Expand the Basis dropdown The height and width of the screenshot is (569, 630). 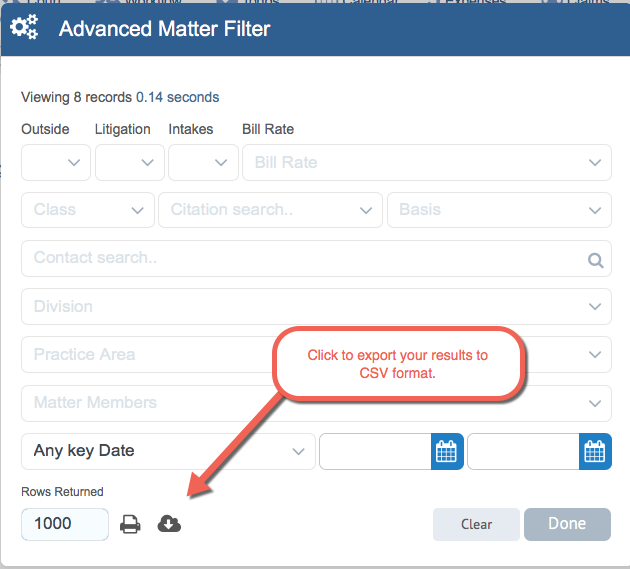click(x=499, y=210)
